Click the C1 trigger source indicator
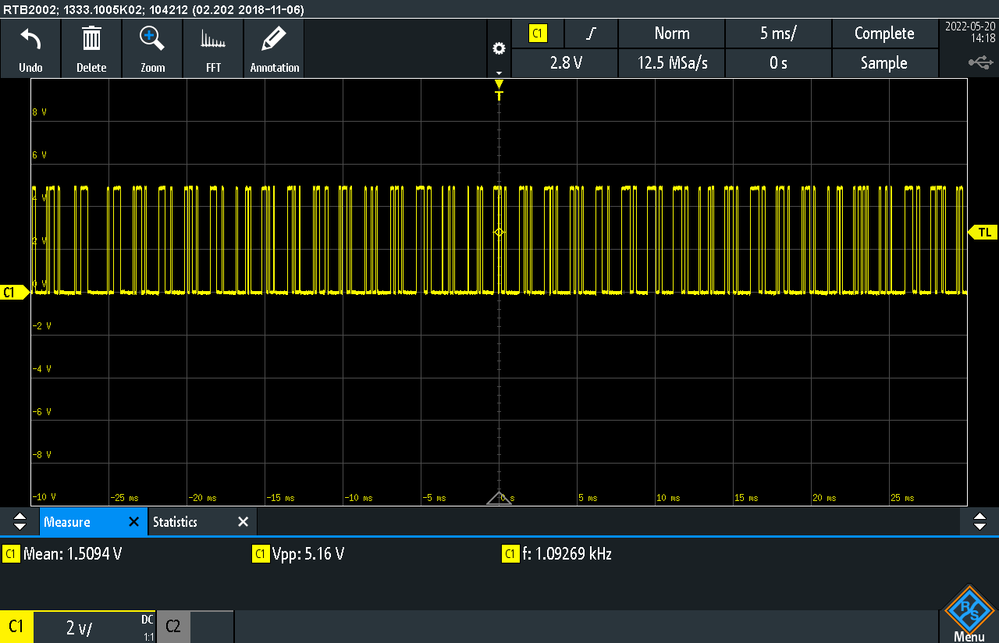Viewport: 999px width, 643px height. (538, 33)
